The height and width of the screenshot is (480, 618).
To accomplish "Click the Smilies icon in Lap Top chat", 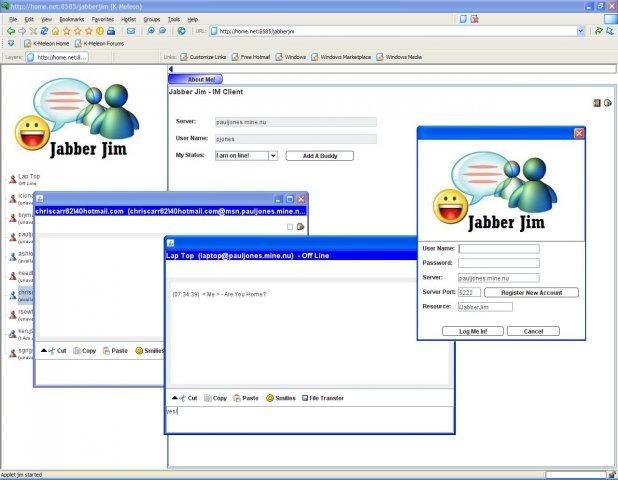I will [281, 398].
